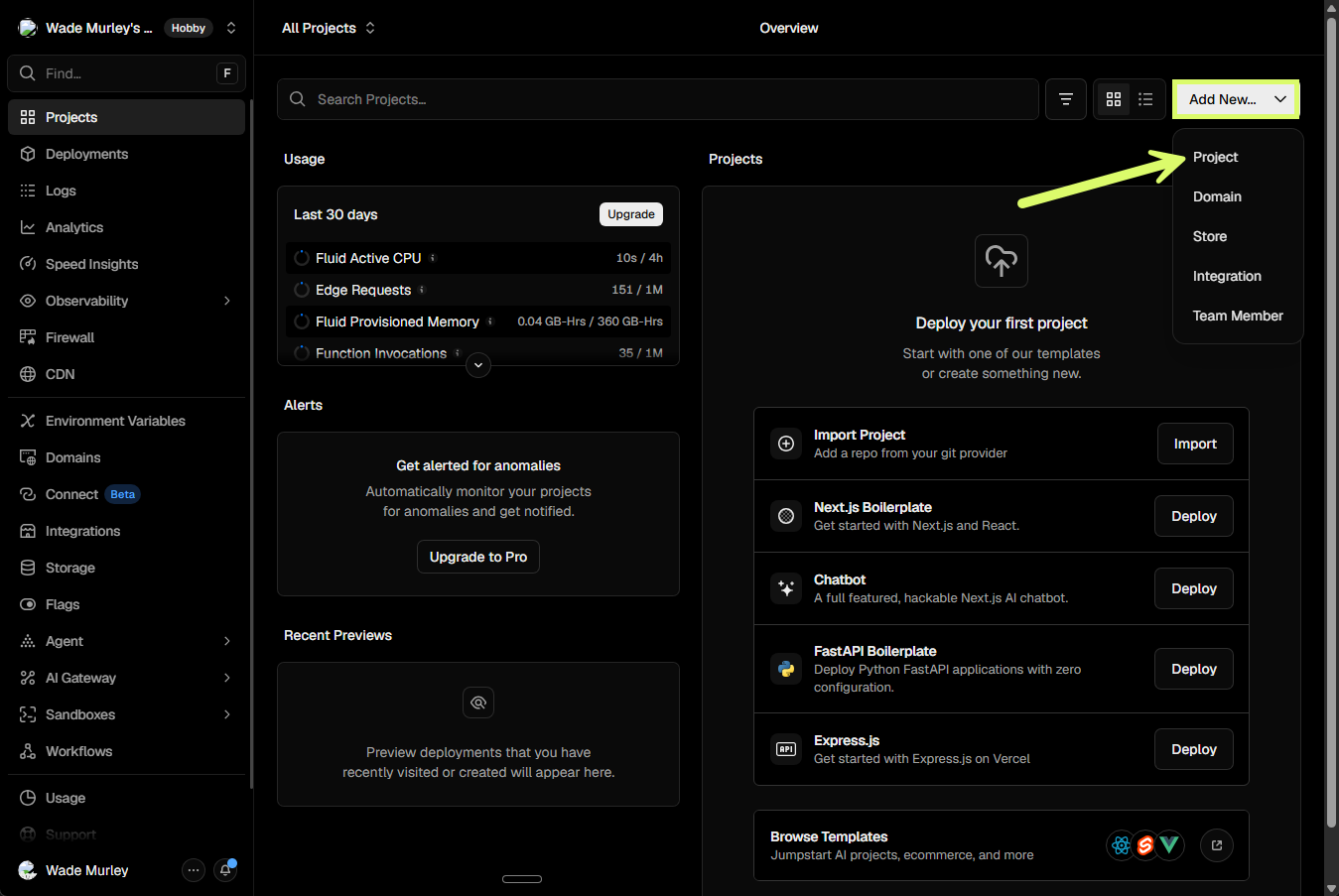Switch to list view layout
1339x896 pixels.
(1145, 99)
